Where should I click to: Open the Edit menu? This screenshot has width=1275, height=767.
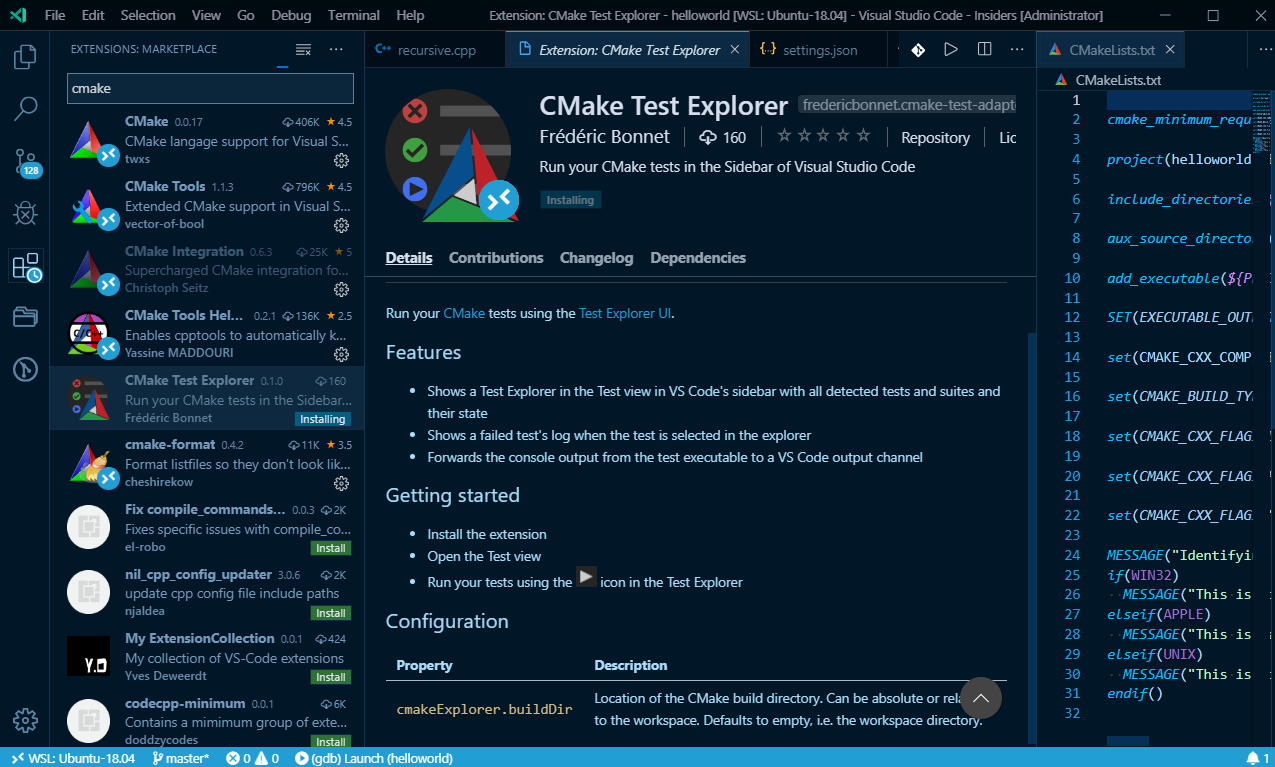click(93, 15)
